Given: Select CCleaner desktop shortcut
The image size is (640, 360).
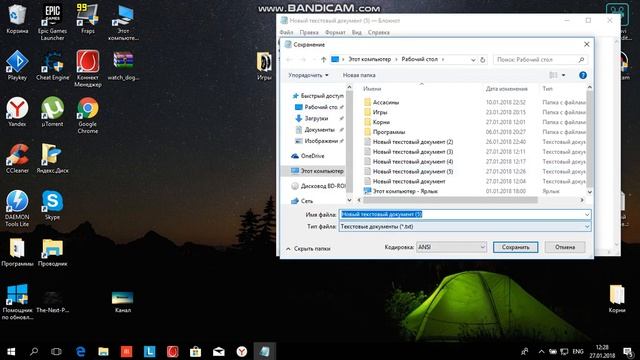Looking at the screenshot, I should [x=17, y=158].
